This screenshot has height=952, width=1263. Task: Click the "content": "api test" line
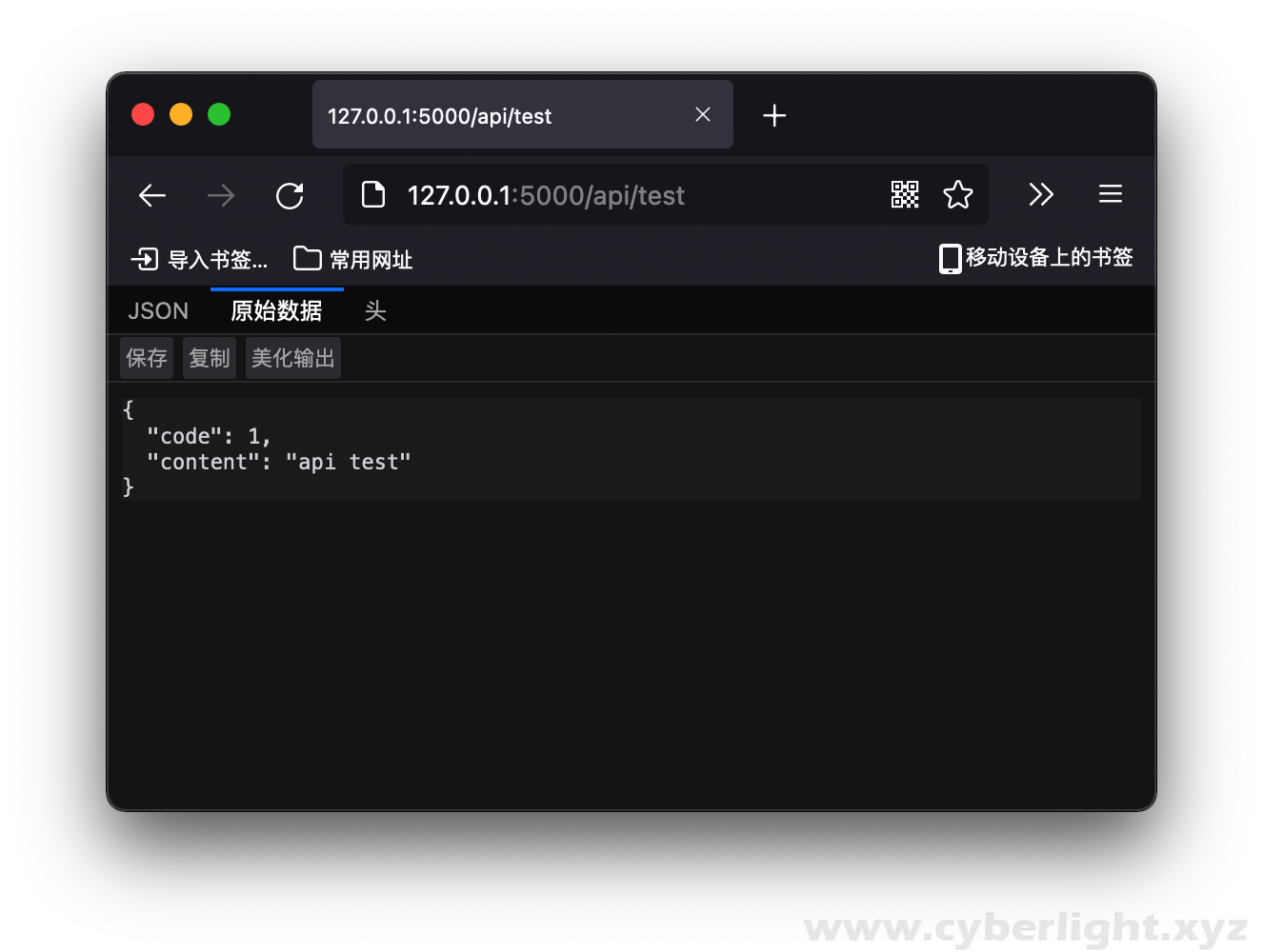pos(278,462)
